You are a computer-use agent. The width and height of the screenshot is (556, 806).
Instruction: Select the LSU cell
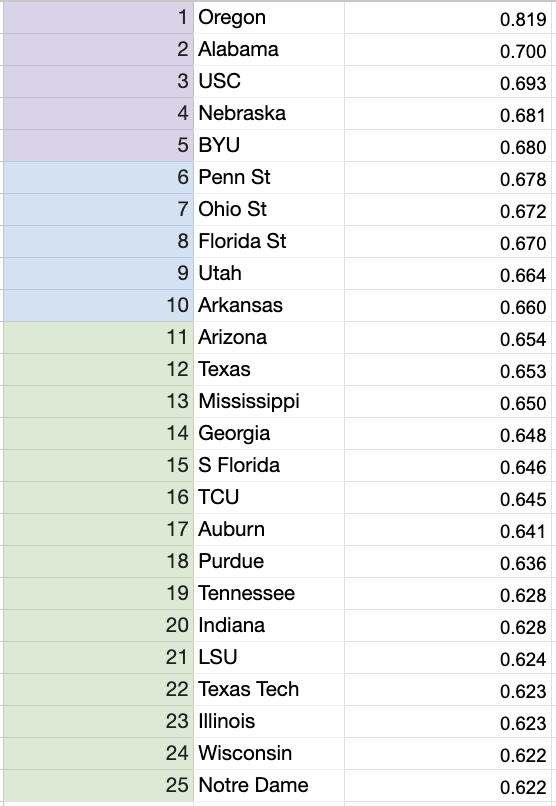point(269,657)
